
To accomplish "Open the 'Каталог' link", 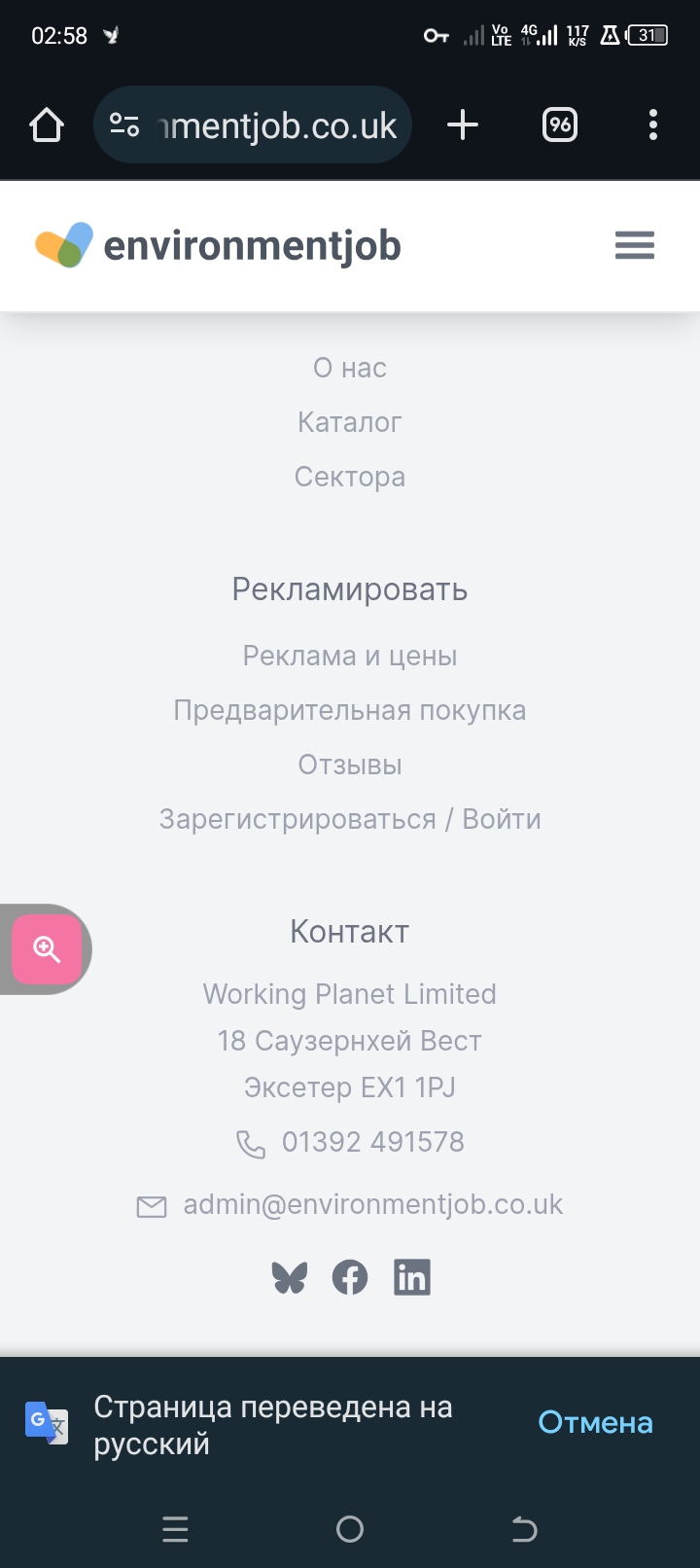I will pos(350,422).
